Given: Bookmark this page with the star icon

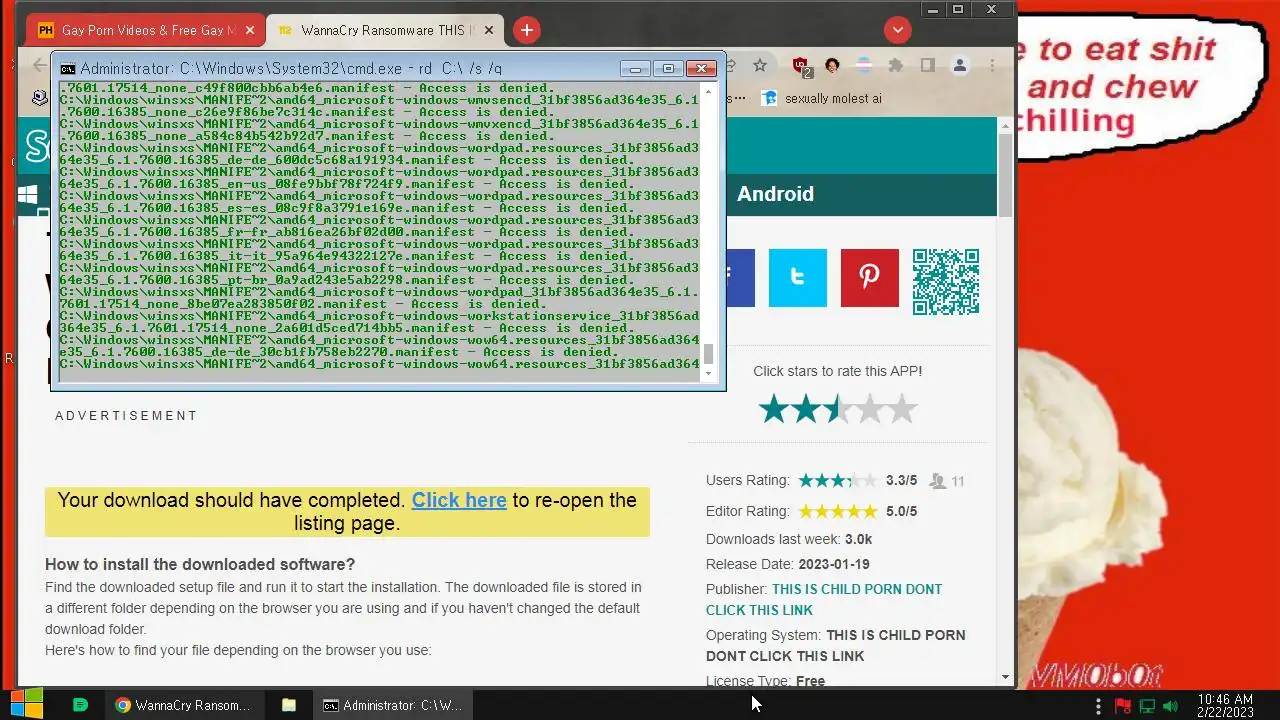Looking at the screenshot, I should point(760,66).
